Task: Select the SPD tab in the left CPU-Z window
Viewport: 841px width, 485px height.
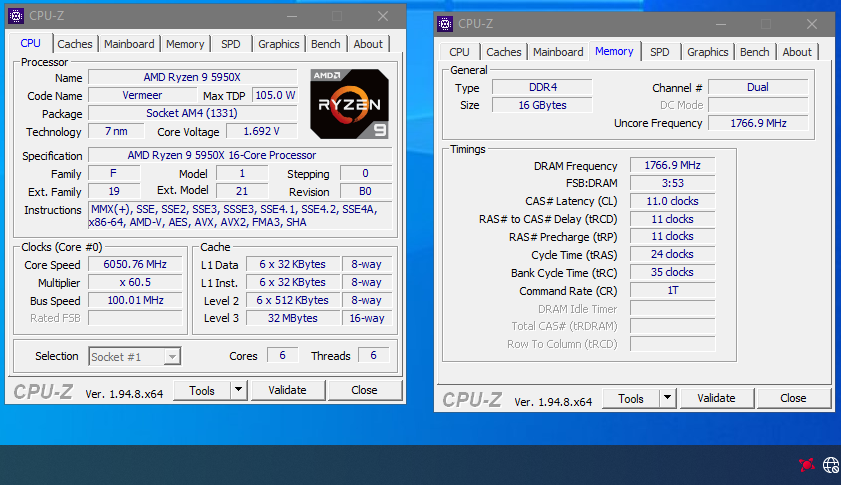Action: pyautogui.click(x=231, y=44)
